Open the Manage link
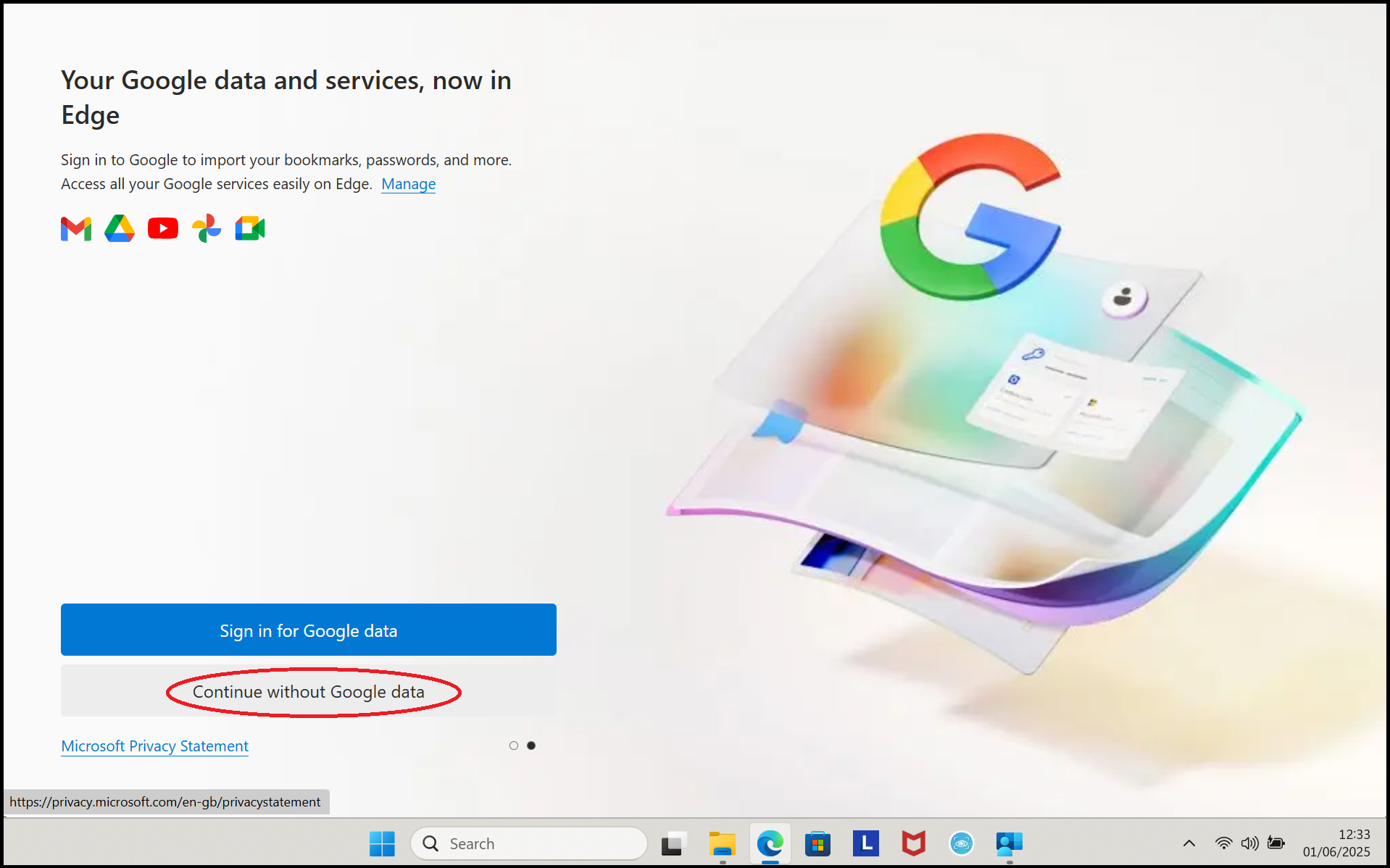1390x868 pixels. tap(408, 184)
